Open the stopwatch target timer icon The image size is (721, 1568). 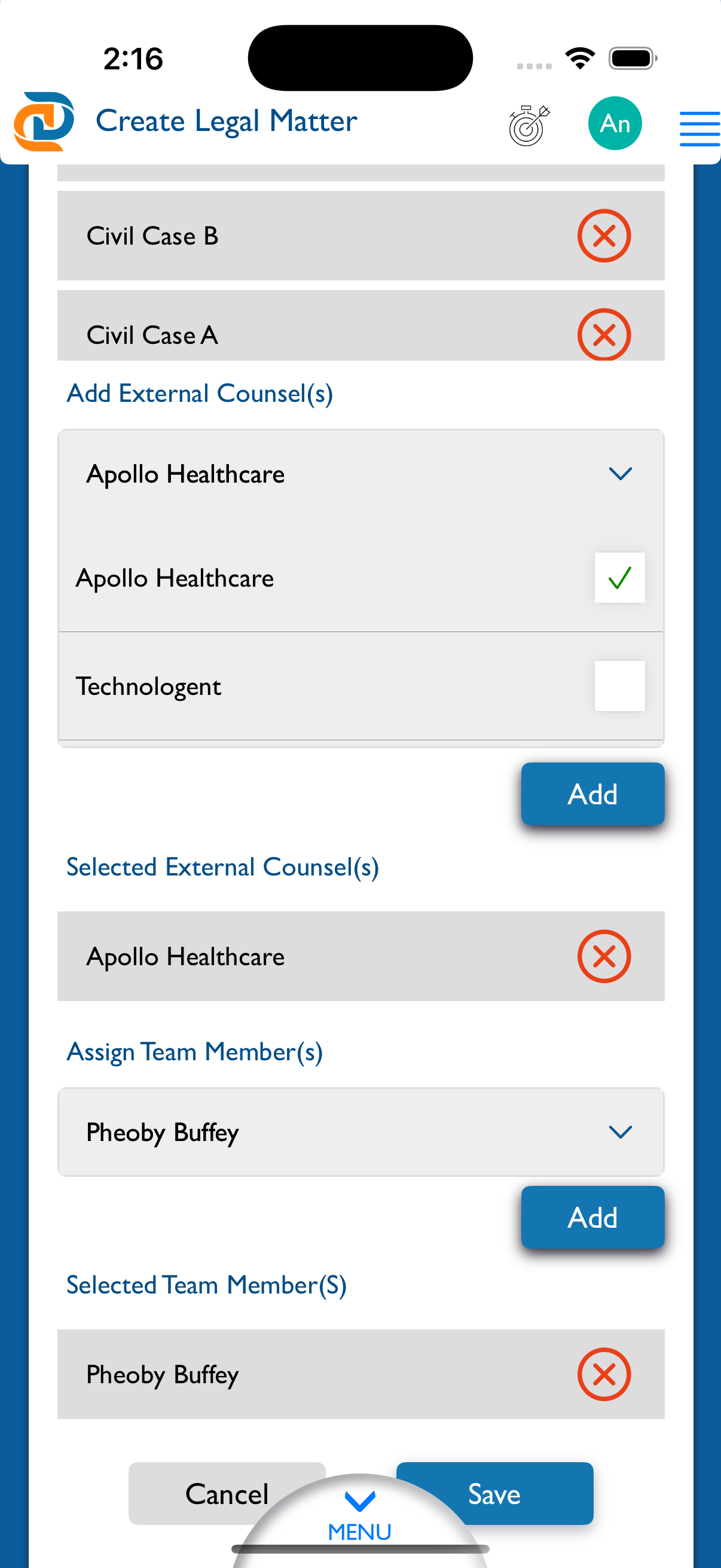[x=528, y=125]
